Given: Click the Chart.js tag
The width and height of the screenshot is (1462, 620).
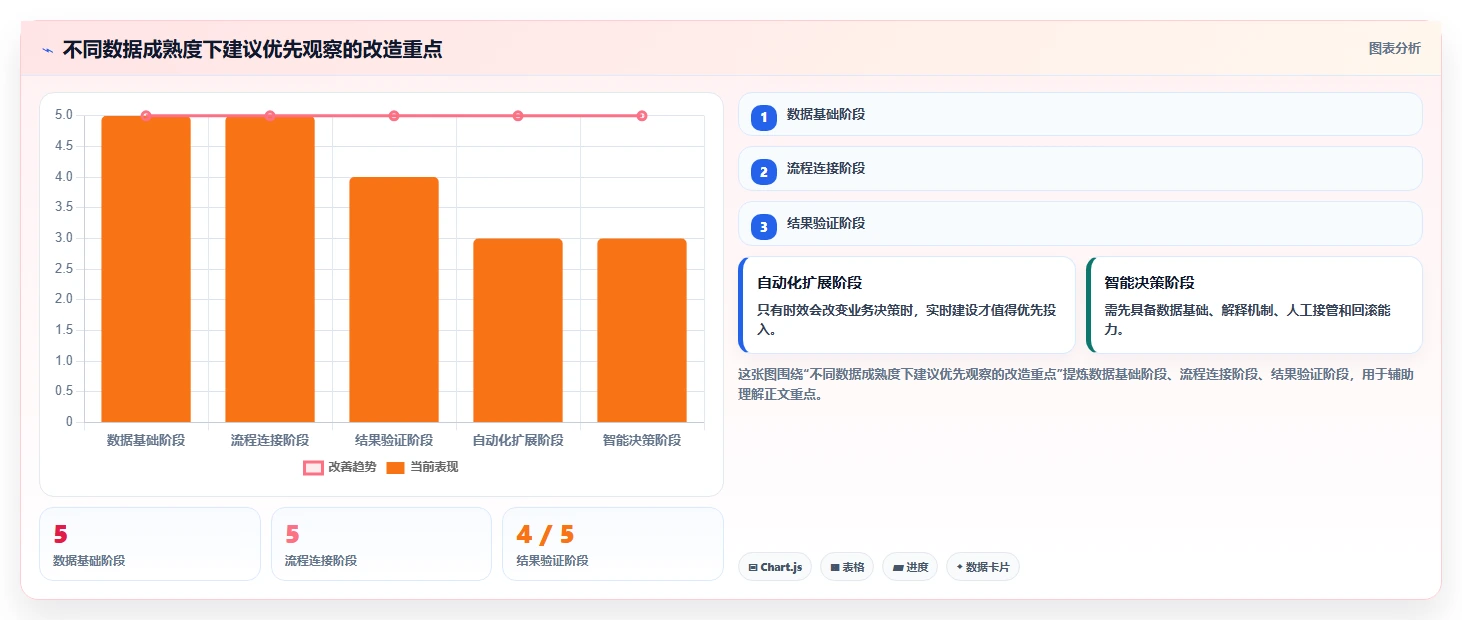Looking at the screenshot, I should point(775,567).
